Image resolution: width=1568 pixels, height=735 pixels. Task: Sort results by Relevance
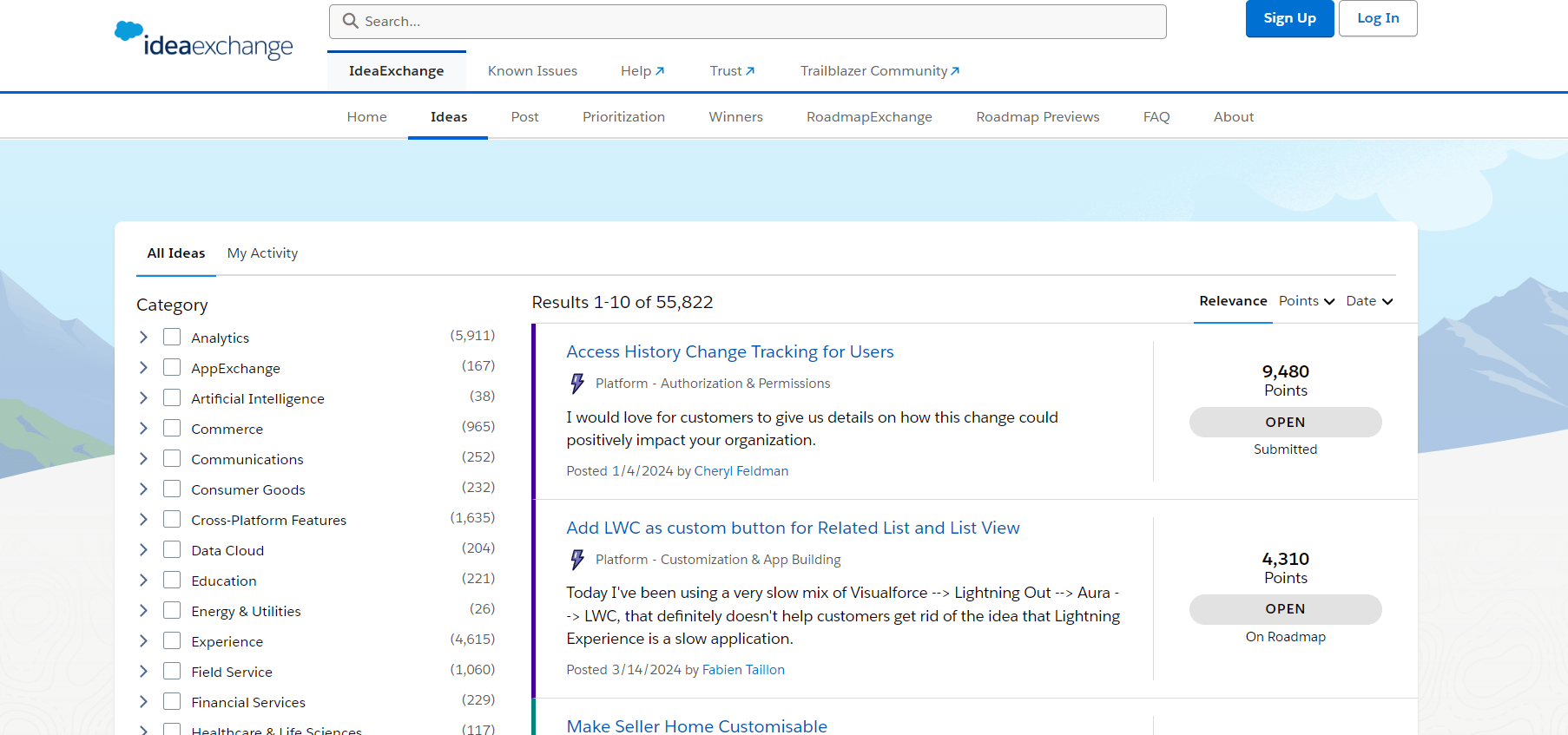pyautogui.click(x=1233, y=301)
